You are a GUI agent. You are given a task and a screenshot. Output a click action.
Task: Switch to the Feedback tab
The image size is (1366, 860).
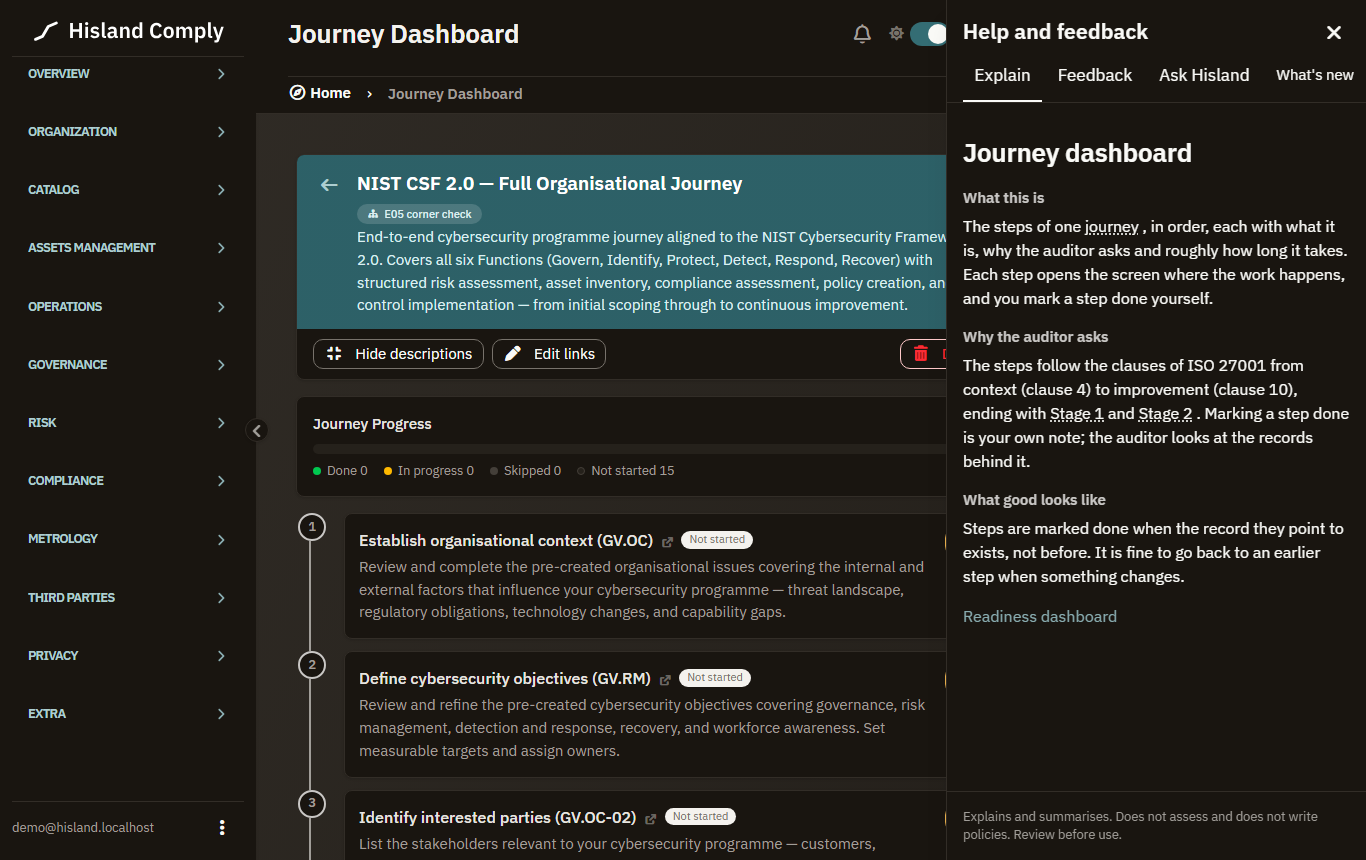coord(1095,75)
